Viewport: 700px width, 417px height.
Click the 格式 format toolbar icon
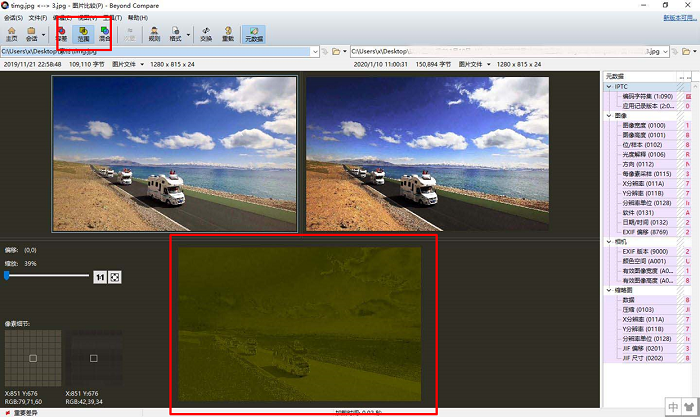[175, 34]
